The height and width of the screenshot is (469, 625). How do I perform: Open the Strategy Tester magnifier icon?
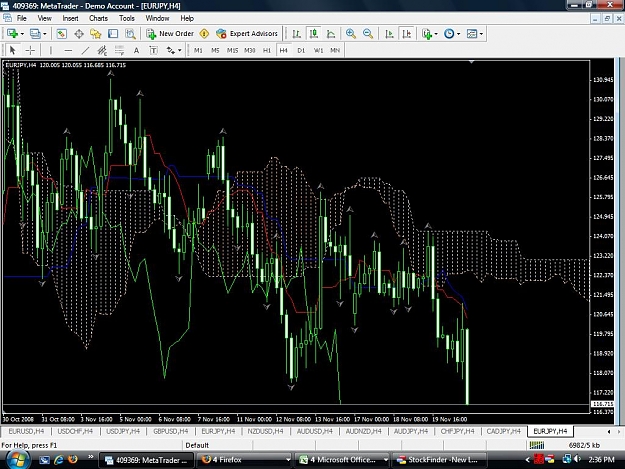click(x=130, y=34)
